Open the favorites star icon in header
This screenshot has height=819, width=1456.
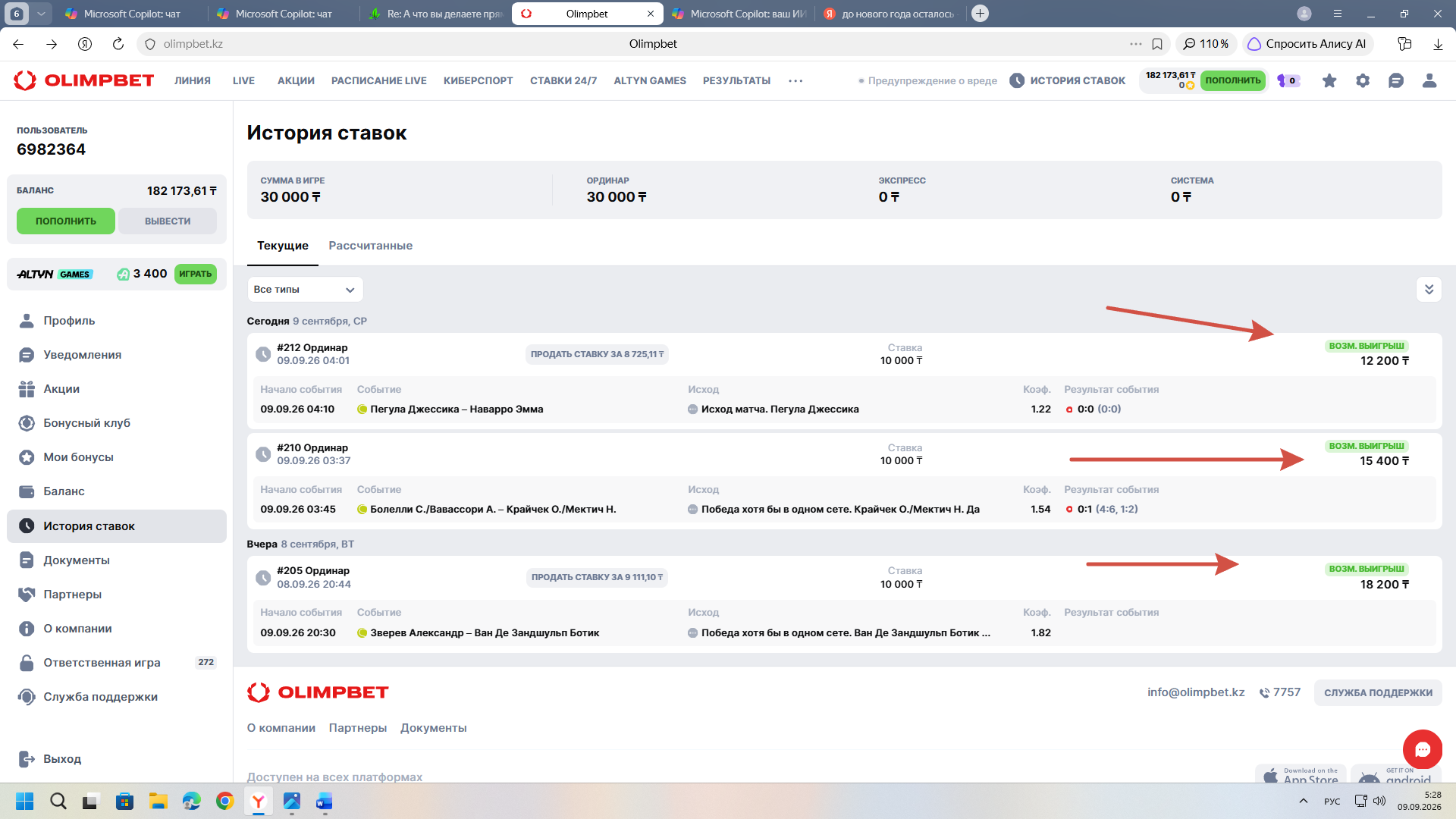1329,80
